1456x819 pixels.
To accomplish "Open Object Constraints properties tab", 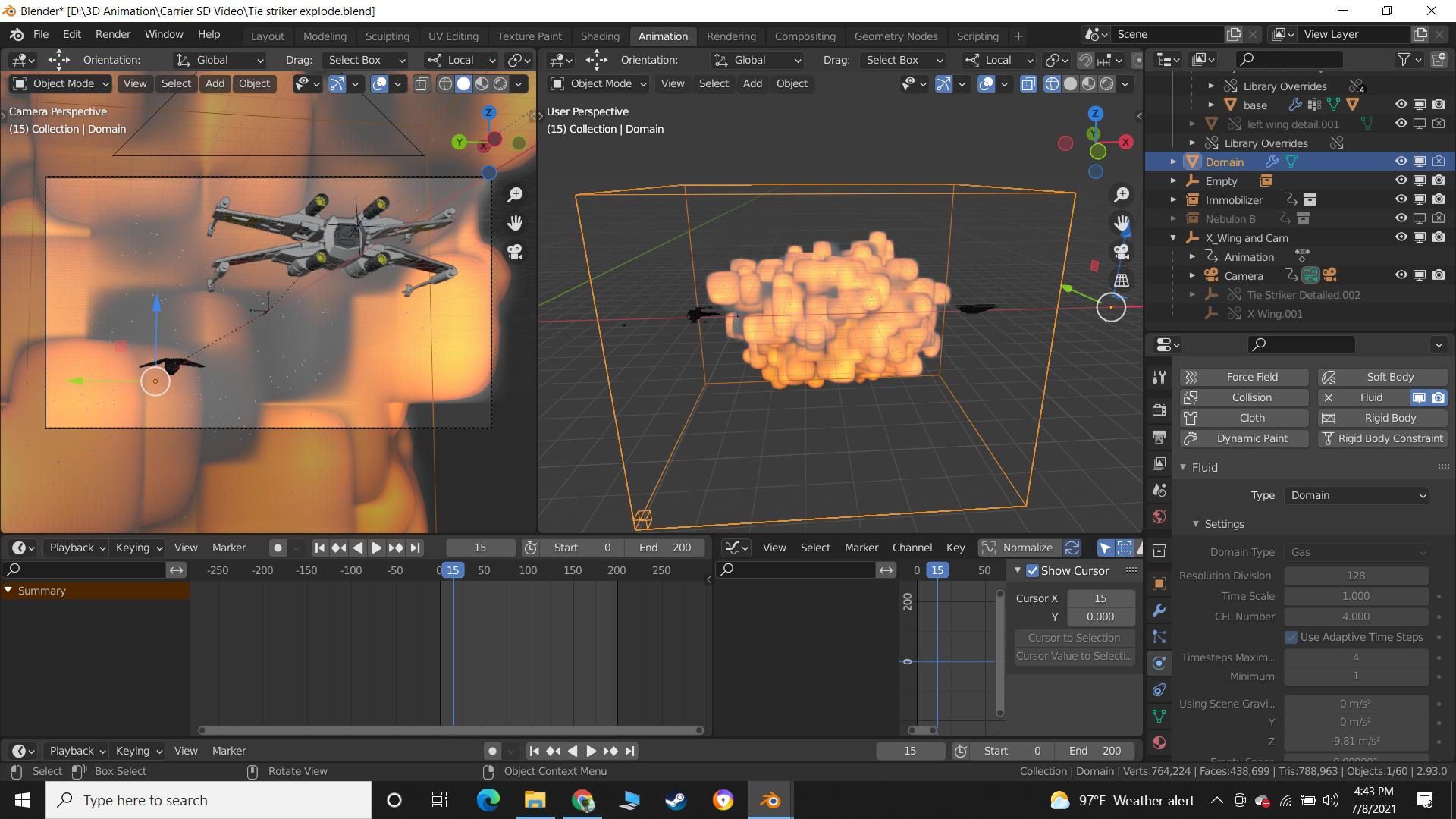I will [x=1159, y=689].
